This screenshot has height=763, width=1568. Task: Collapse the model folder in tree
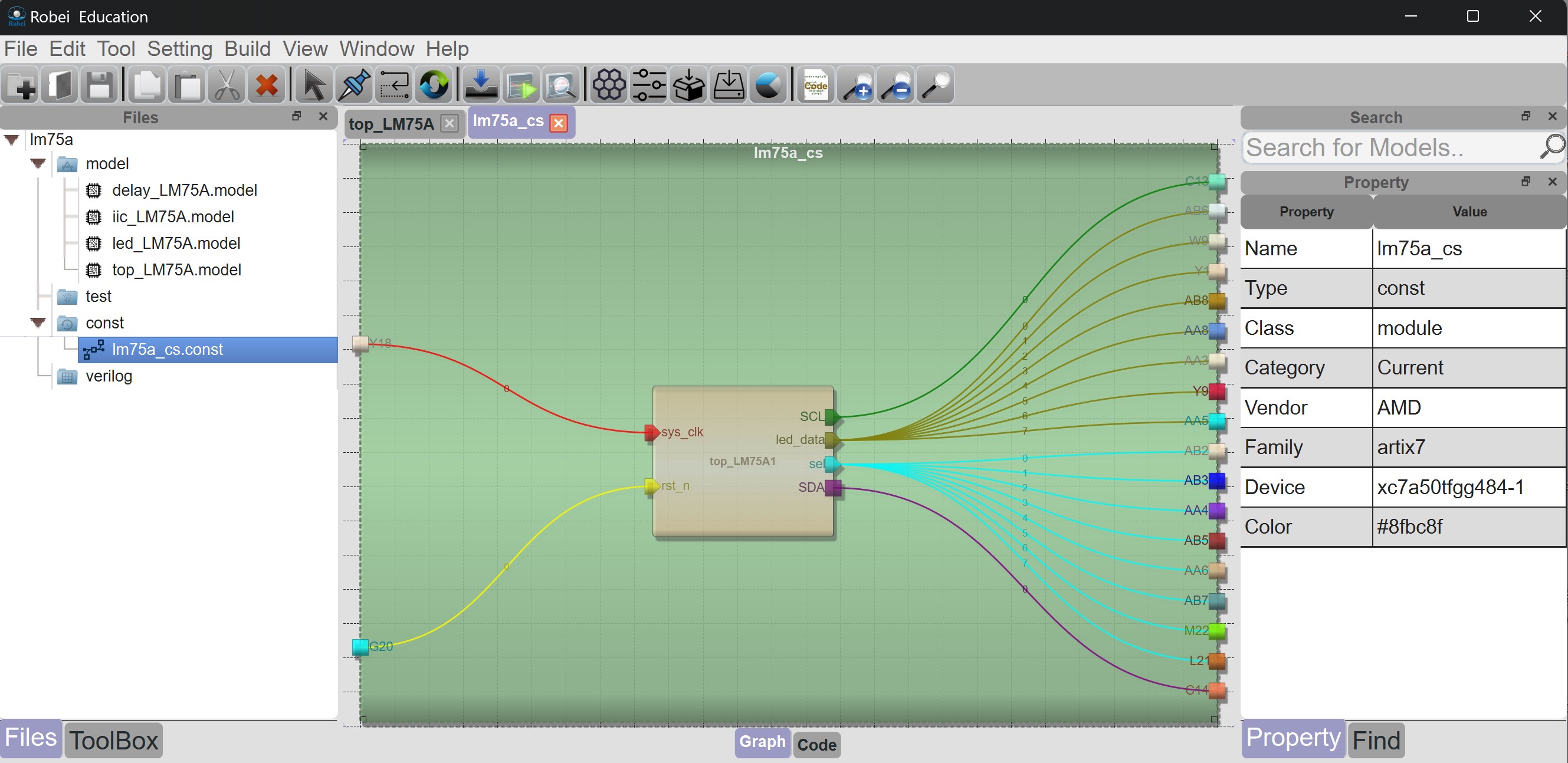(38, 164)
